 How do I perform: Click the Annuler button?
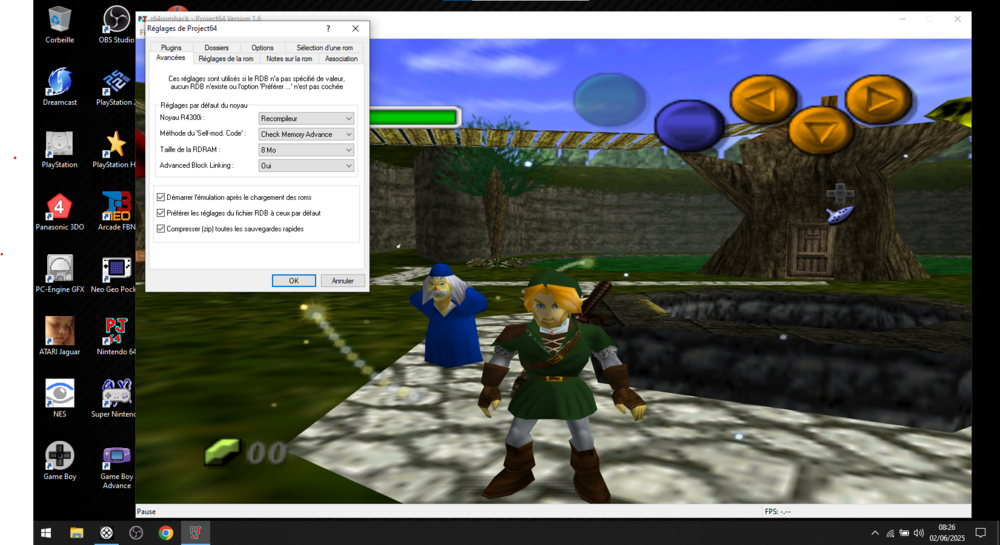click(x=342, y=281)
